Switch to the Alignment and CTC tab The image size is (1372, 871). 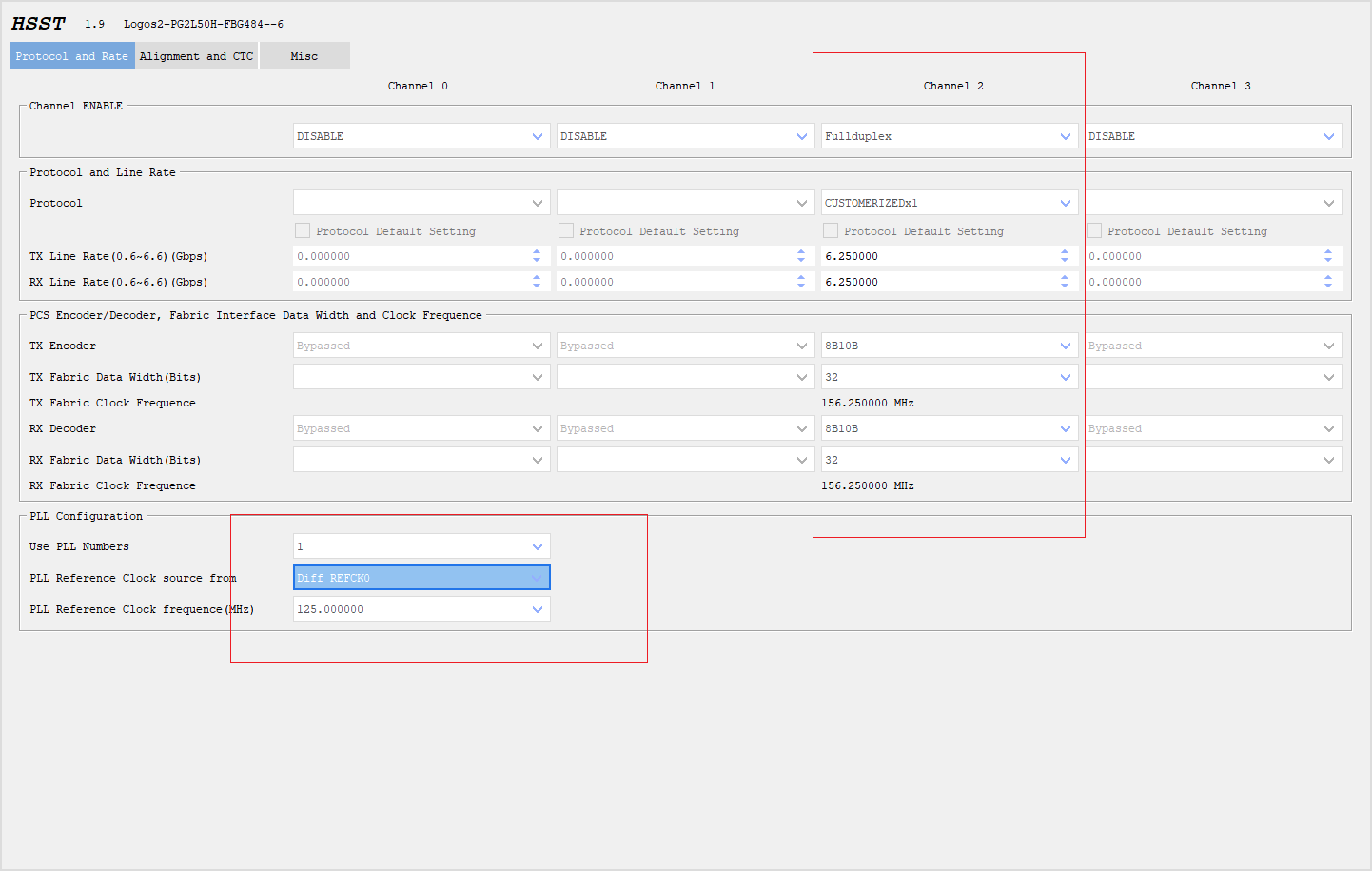196,55
